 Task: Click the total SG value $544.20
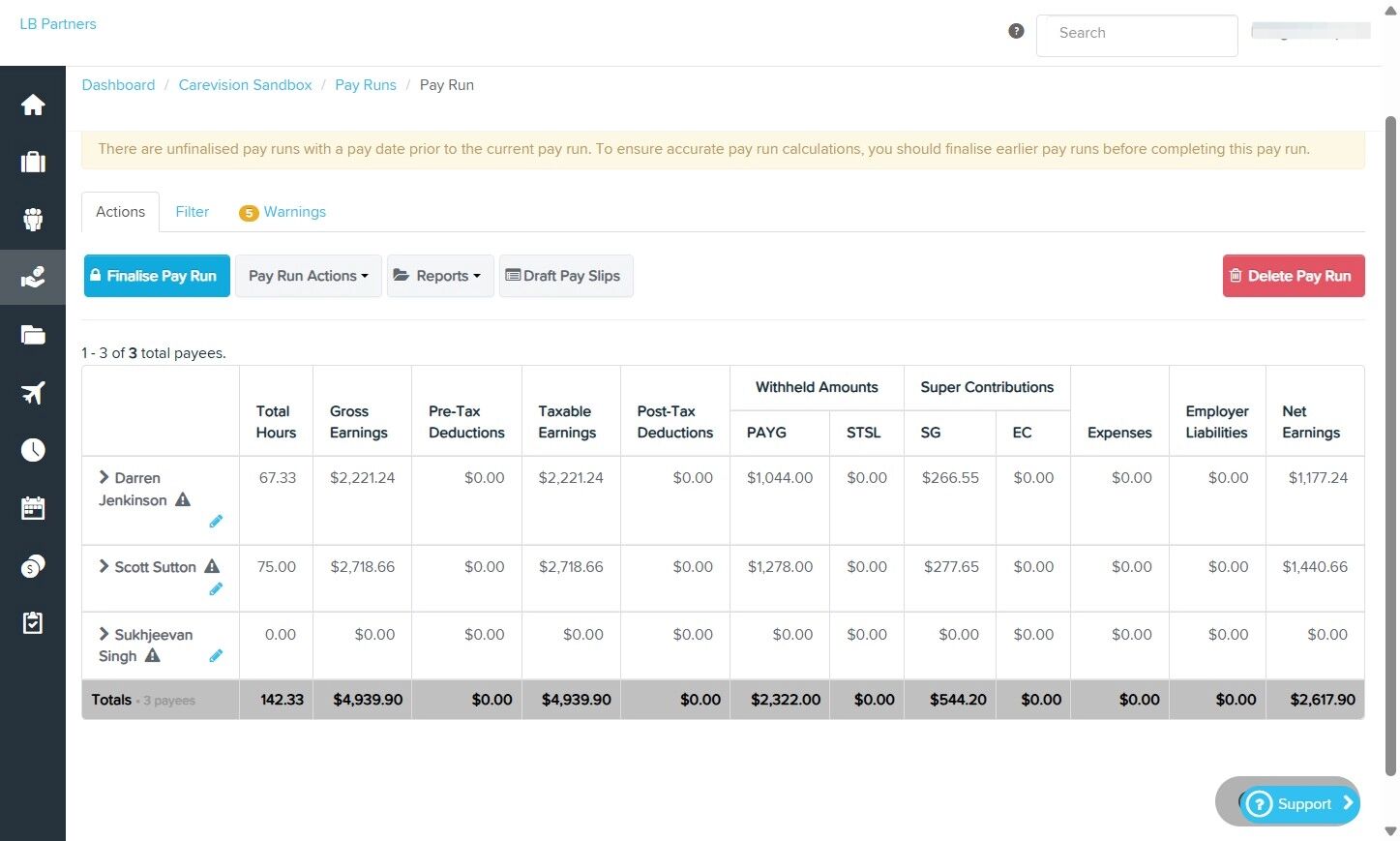958,700
